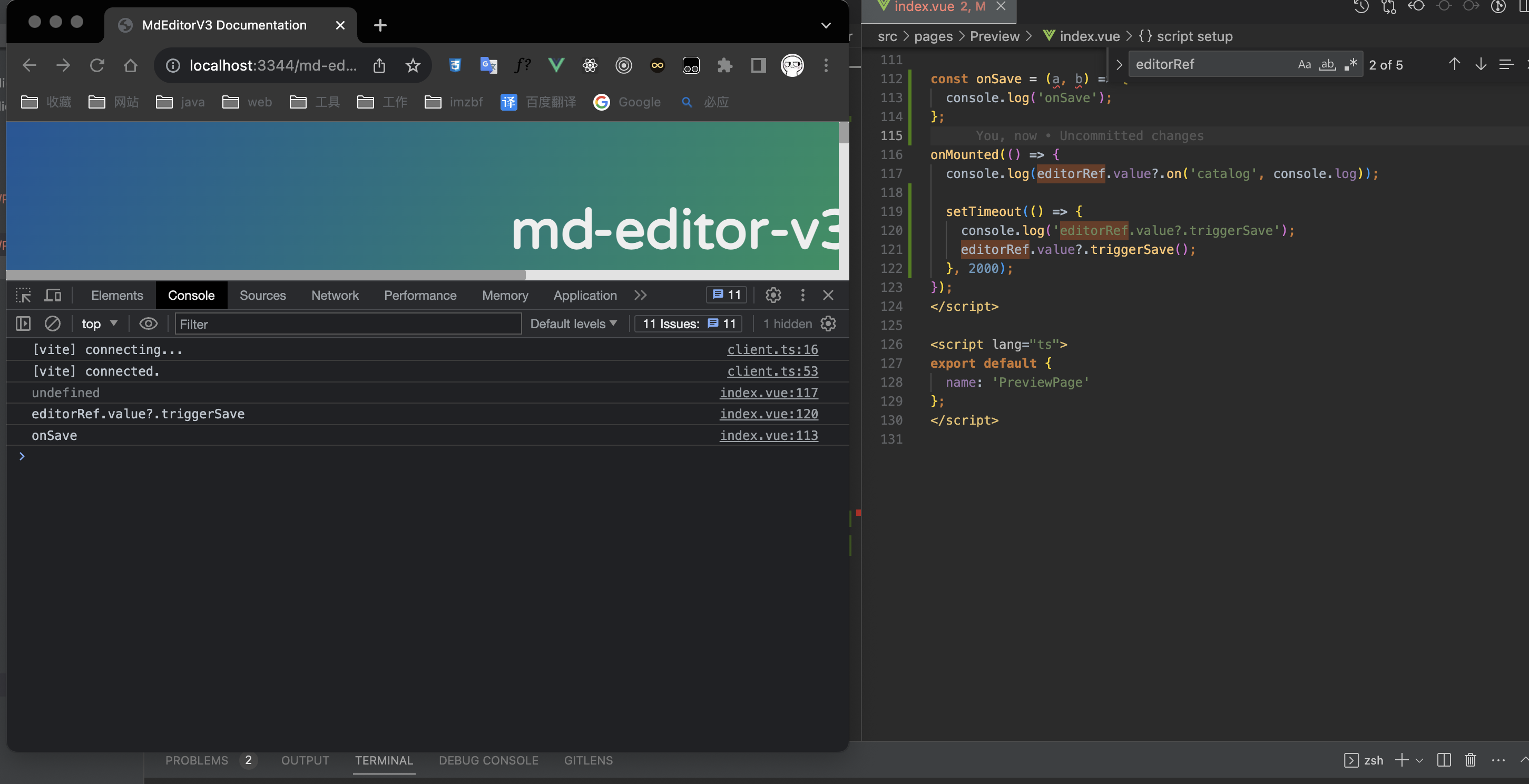Click the DevTools settings gear
Image resolution: width=1529 pixels, height=784 pixels.
[x=773, y=295]
